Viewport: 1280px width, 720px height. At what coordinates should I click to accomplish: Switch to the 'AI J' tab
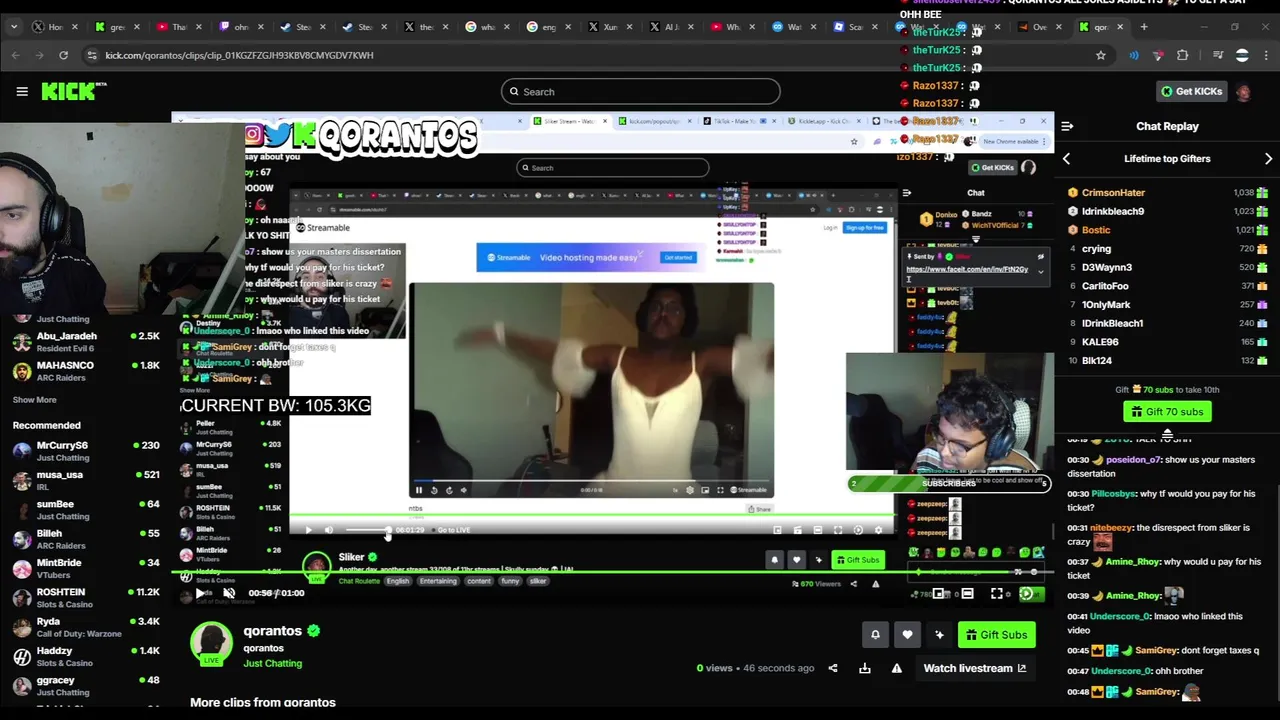coord(671,27)
